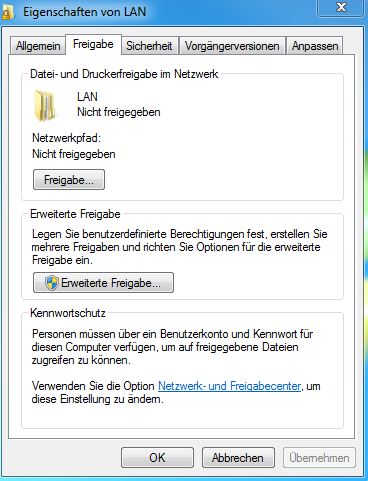Click the Netzwerkpfad label
This screenshot has height=481, width=368.
click(66, 138)
